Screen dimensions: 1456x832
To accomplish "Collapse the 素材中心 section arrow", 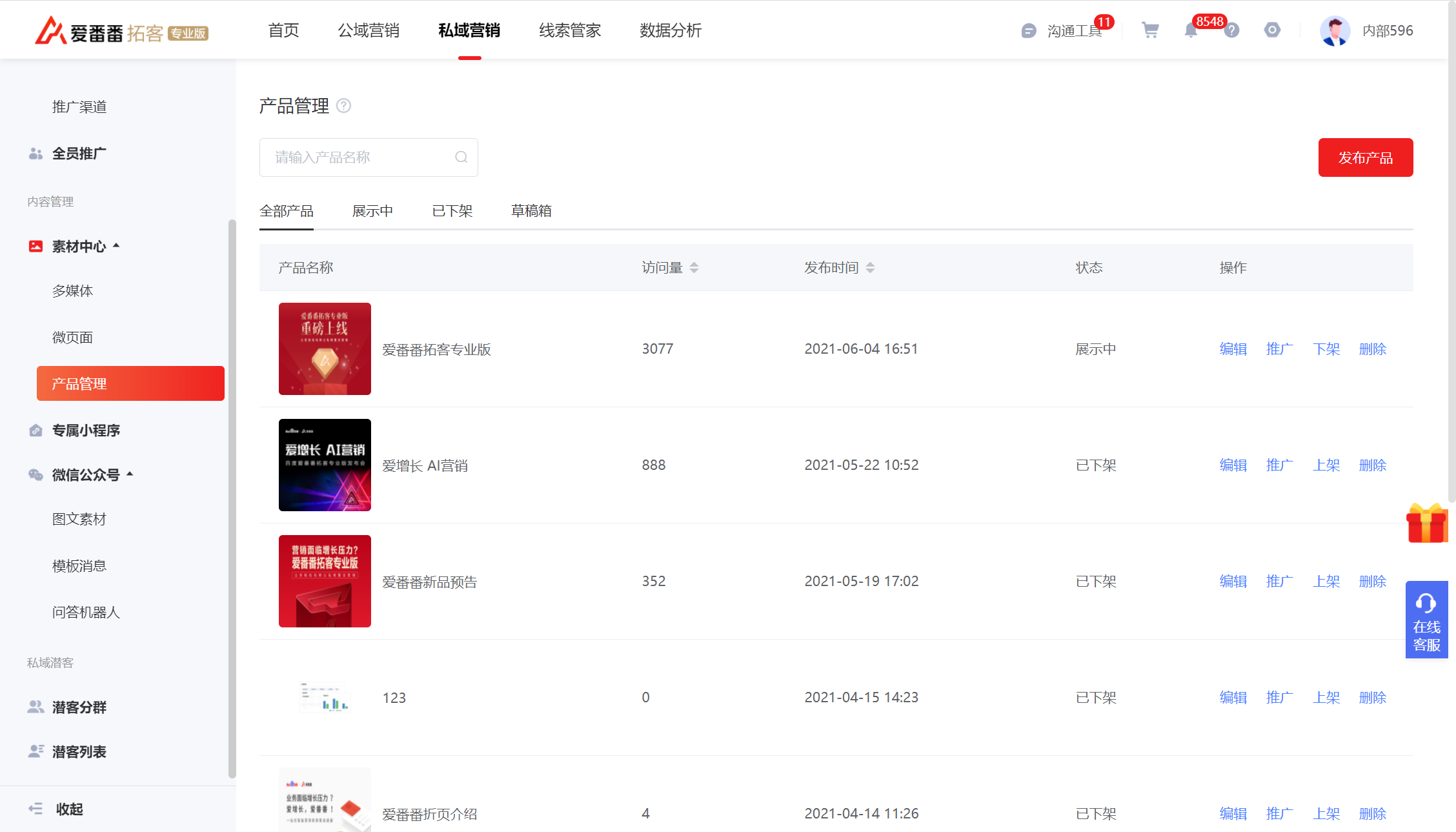I will click(x=116, y=245).
